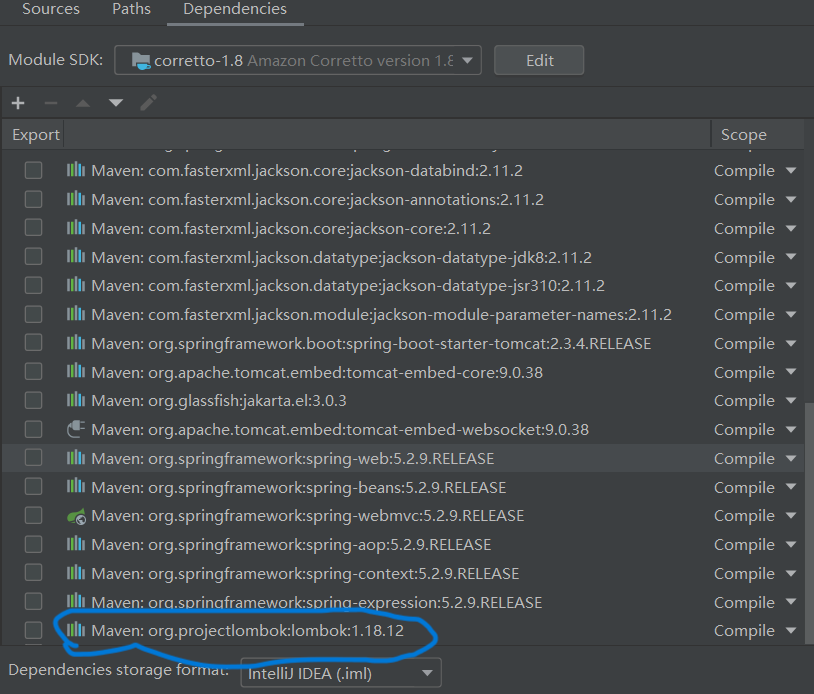This screenshot has height=694, width=814.
Task: Click library icon for lombok:1.18.12
Action: 76,630
